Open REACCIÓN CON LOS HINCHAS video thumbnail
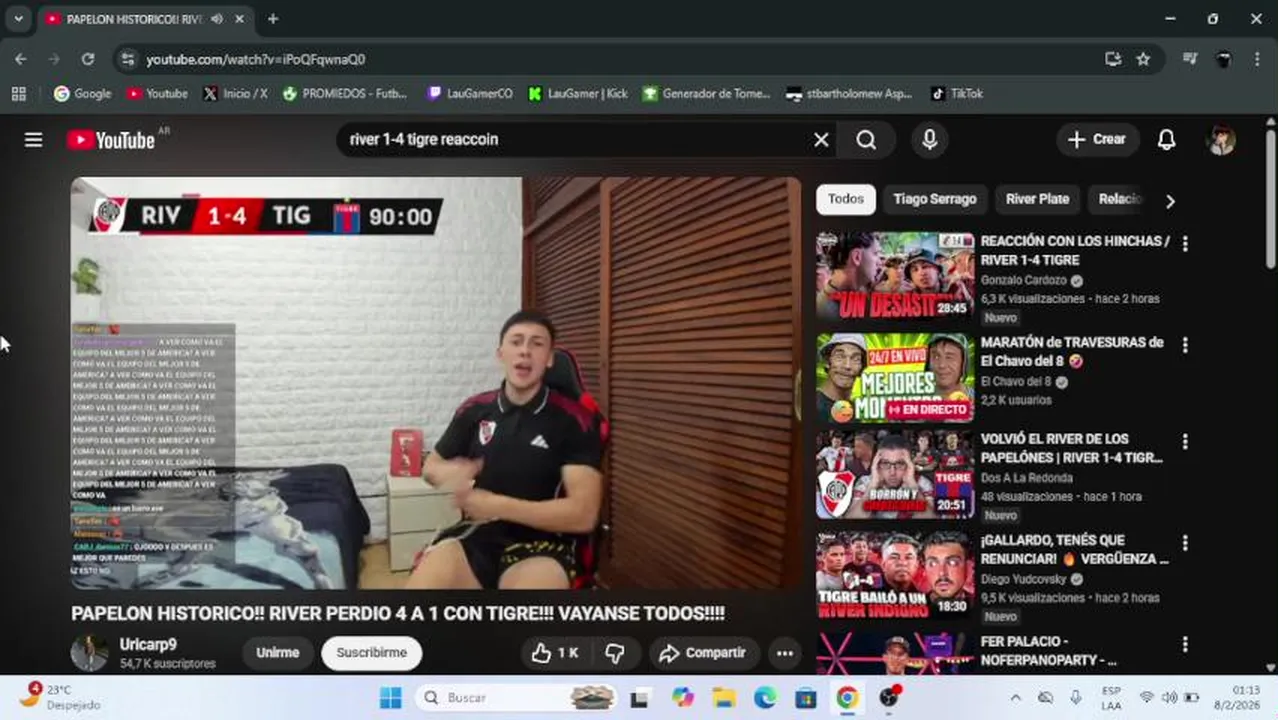This screenshot has height=720, width=1278. [895, 276]
